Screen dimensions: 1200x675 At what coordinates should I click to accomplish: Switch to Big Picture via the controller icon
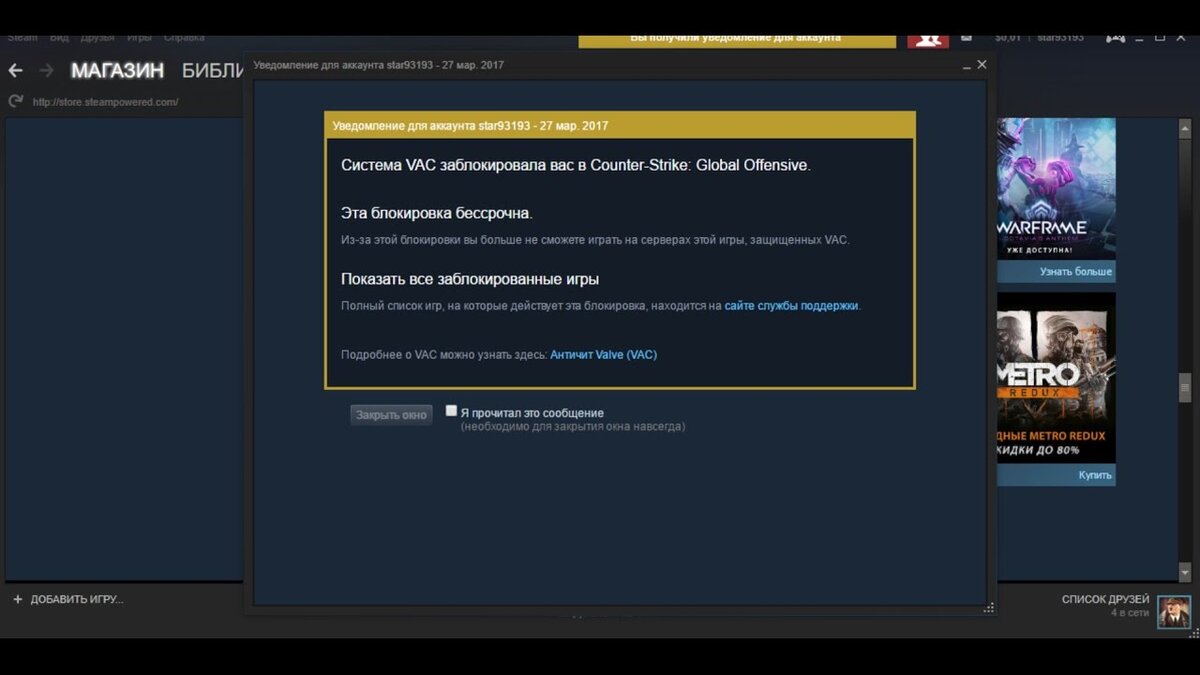(x=1114, y=37)
